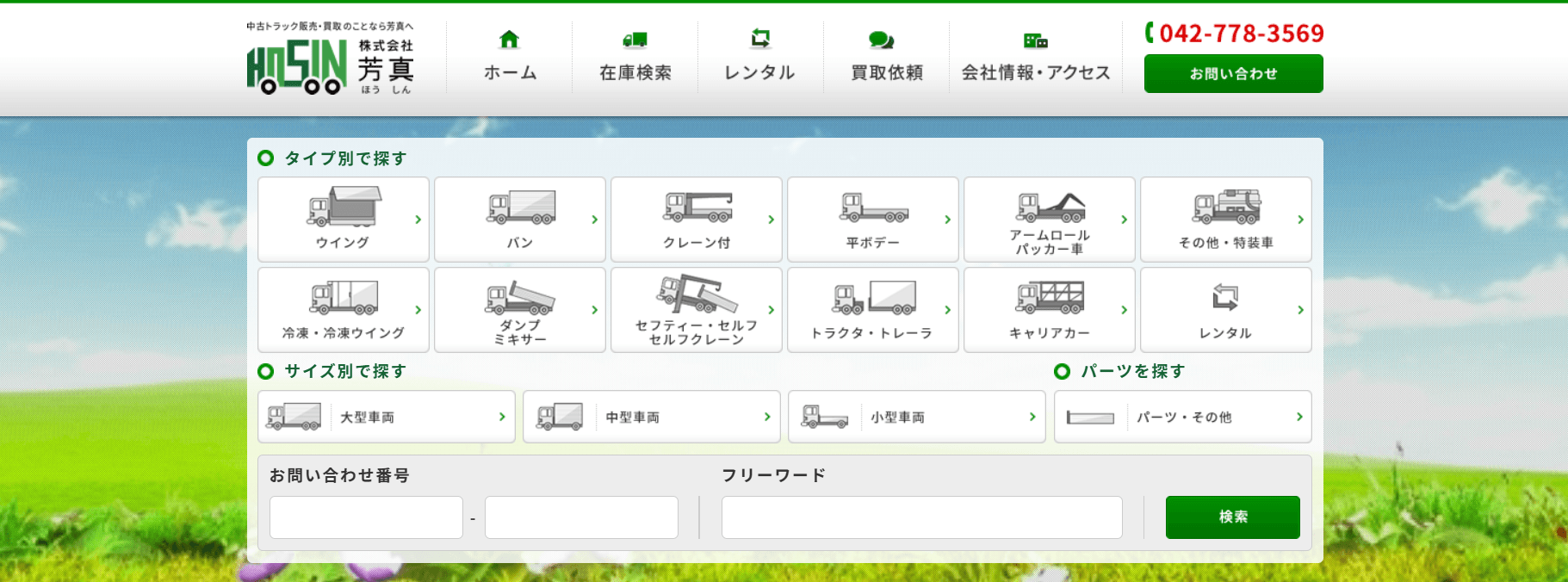
Task: Click the バン van truck icon
Action: pyautogui.click(x=521, y=207)
